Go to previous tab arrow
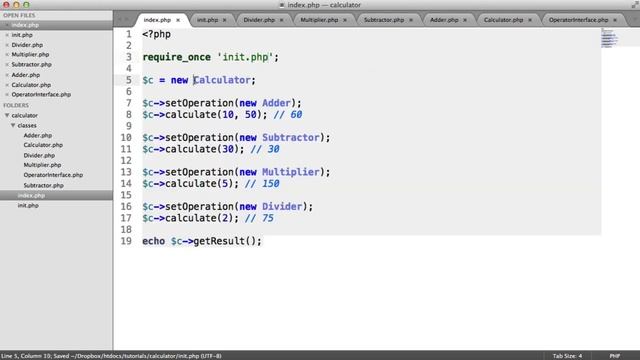The image size is (640, 360). tap(120, 20)
